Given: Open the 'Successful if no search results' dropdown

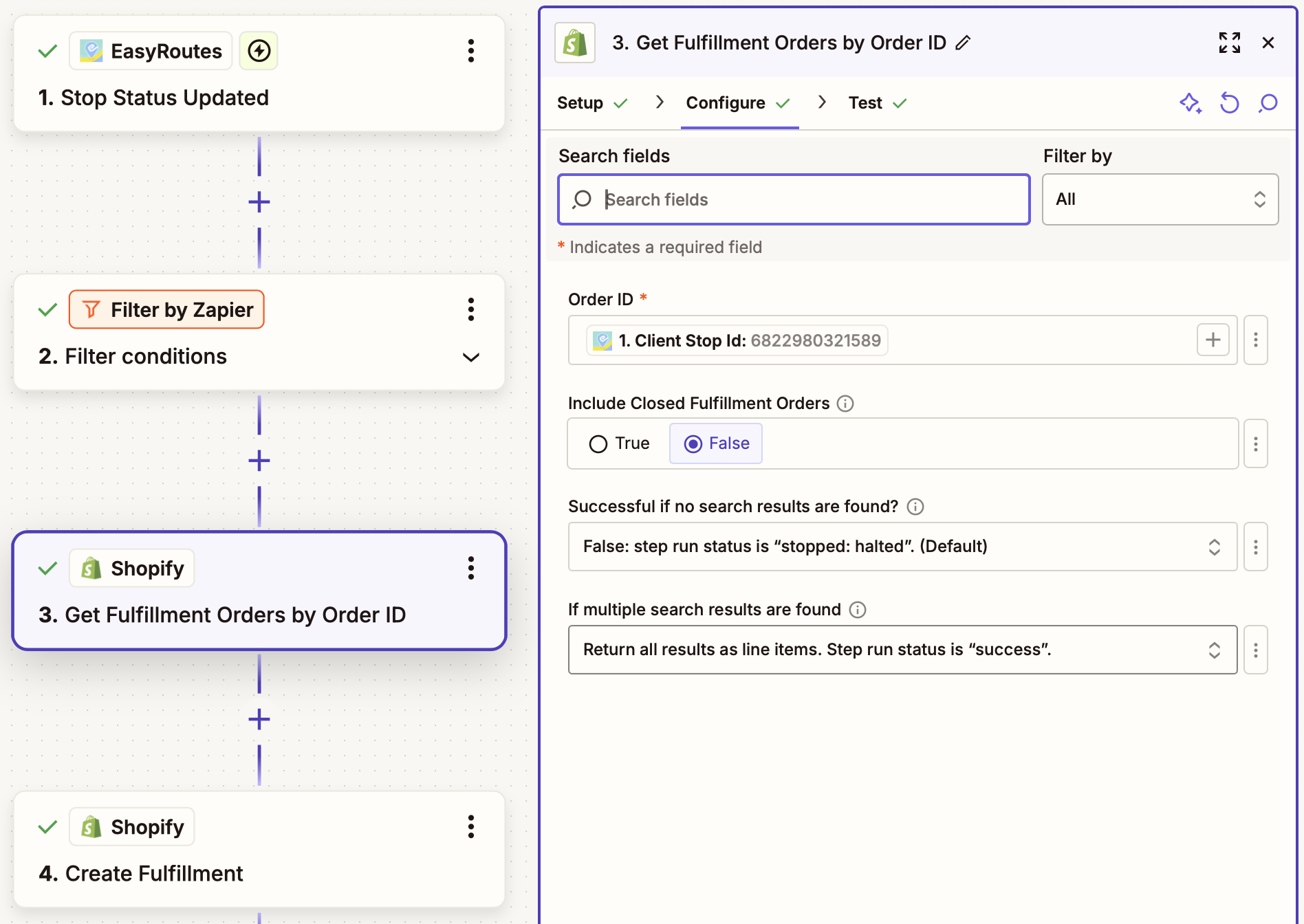Looking at the screenshot, I should [902, 547].
